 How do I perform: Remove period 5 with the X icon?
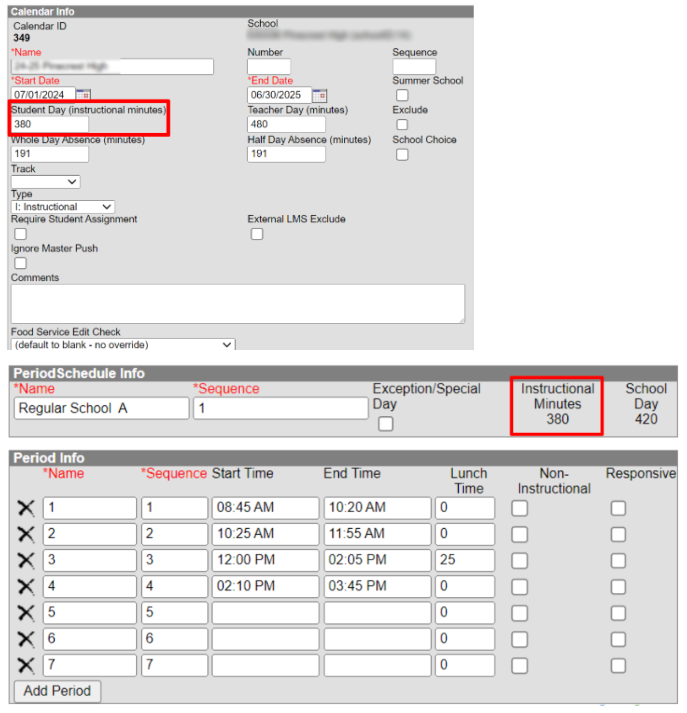point(26,612)
